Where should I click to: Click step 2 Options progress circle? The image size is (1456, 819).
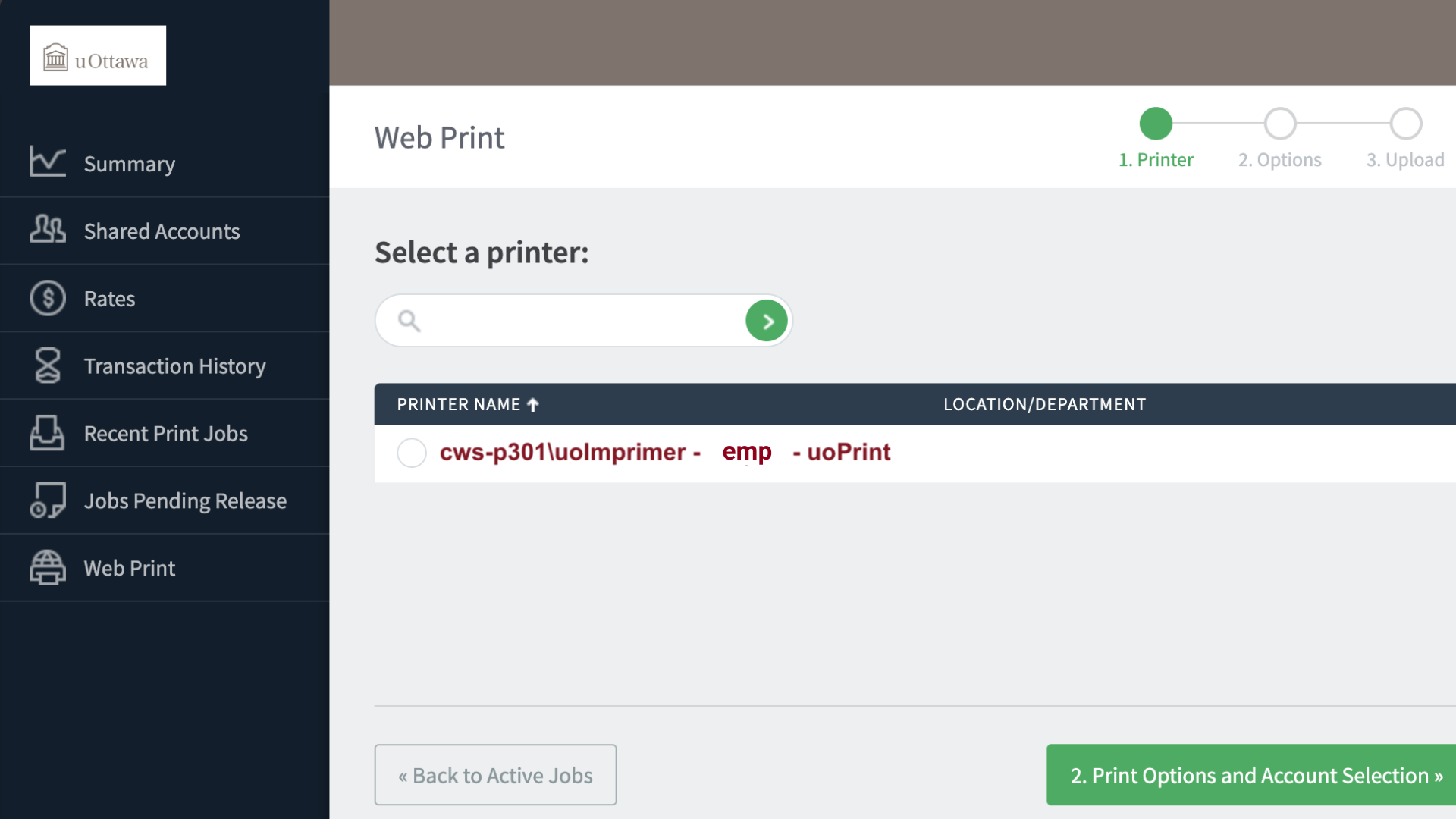[1280, 124]
